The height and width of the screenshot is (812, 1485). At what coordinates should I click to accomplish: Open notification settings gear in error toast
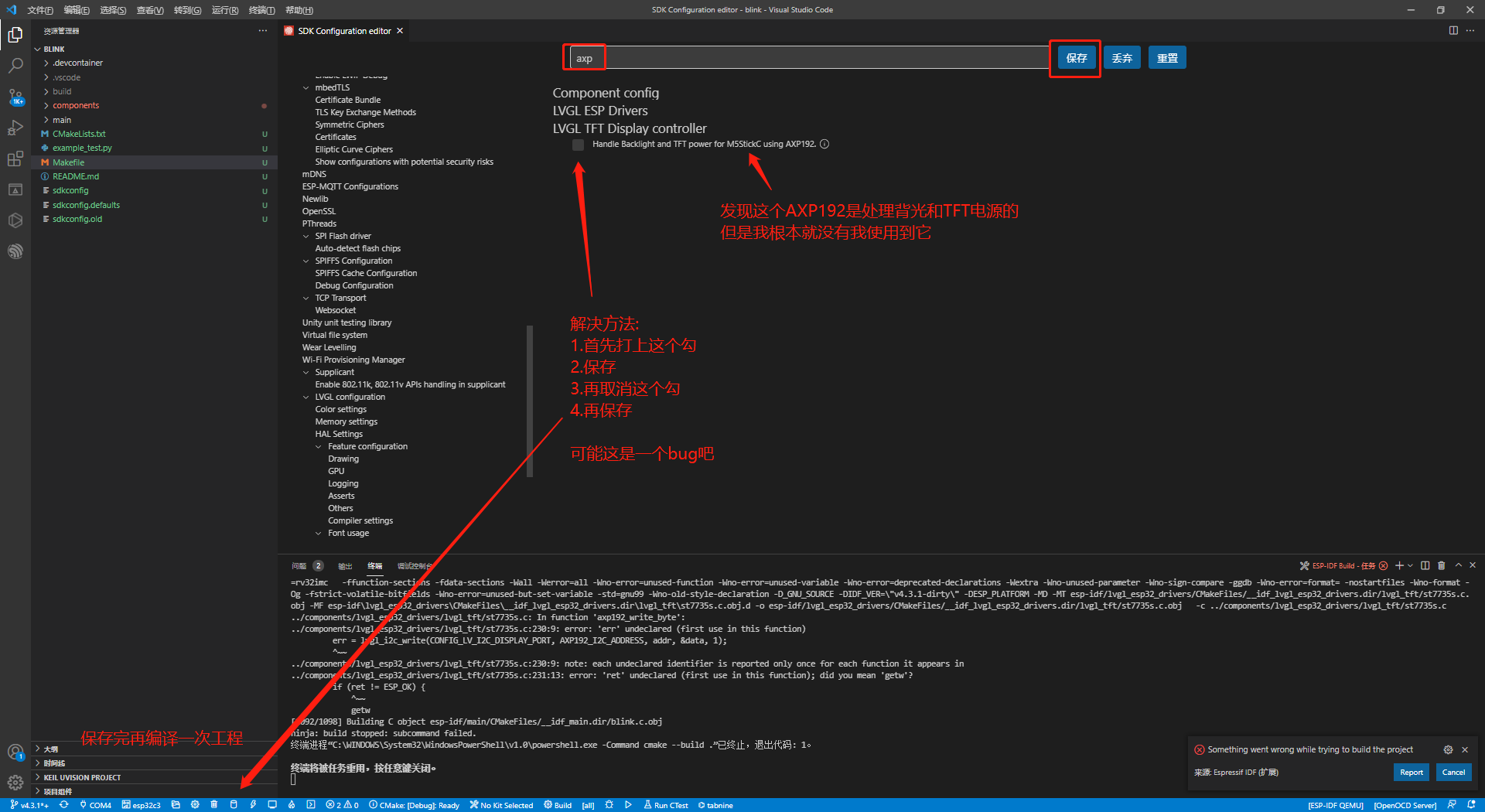click(x=1448, y=749)
